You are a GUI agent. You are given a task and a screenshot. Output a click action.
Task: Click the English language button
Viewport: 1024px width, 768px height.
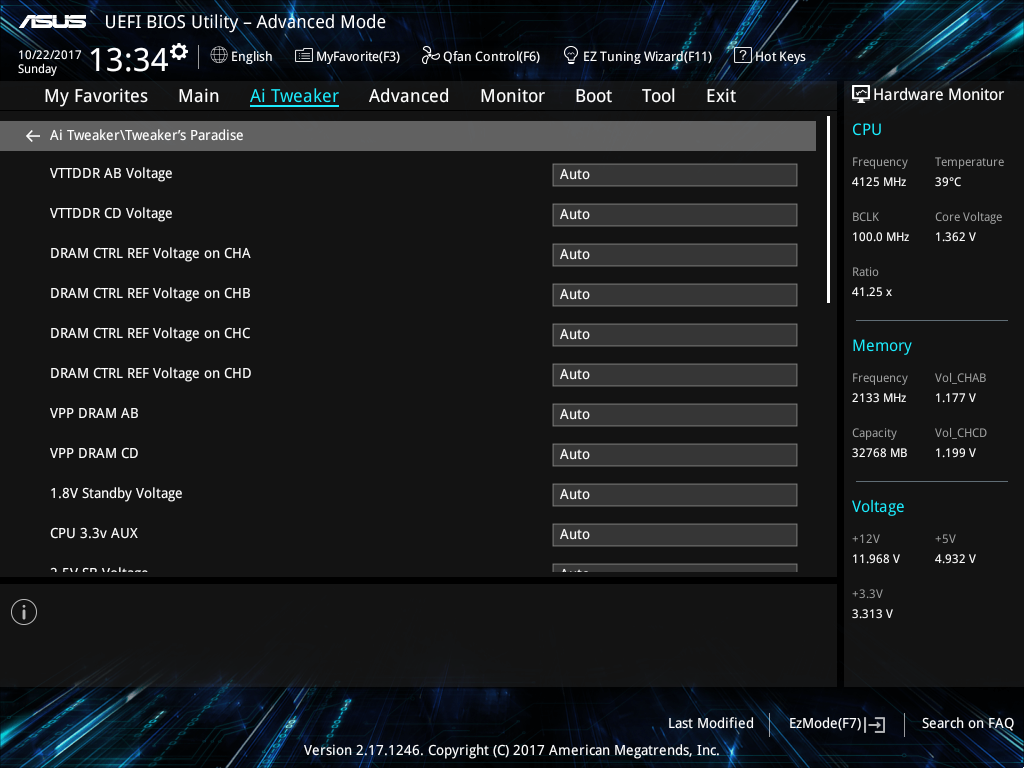[x=251, y=57]
